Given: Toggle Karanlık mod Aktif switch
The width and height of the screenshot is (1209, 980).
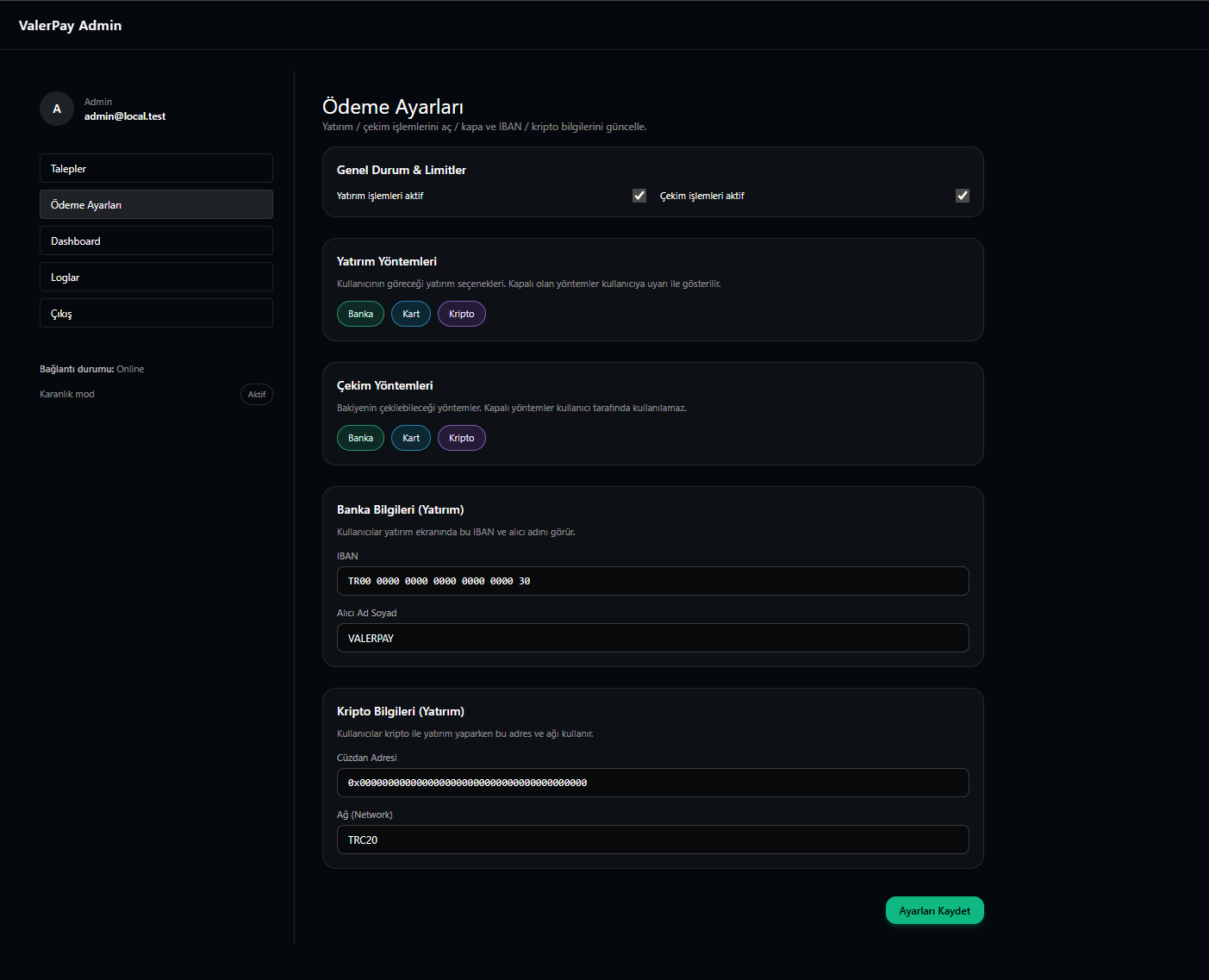Looking at the screenshot, I should coord(256,394).
